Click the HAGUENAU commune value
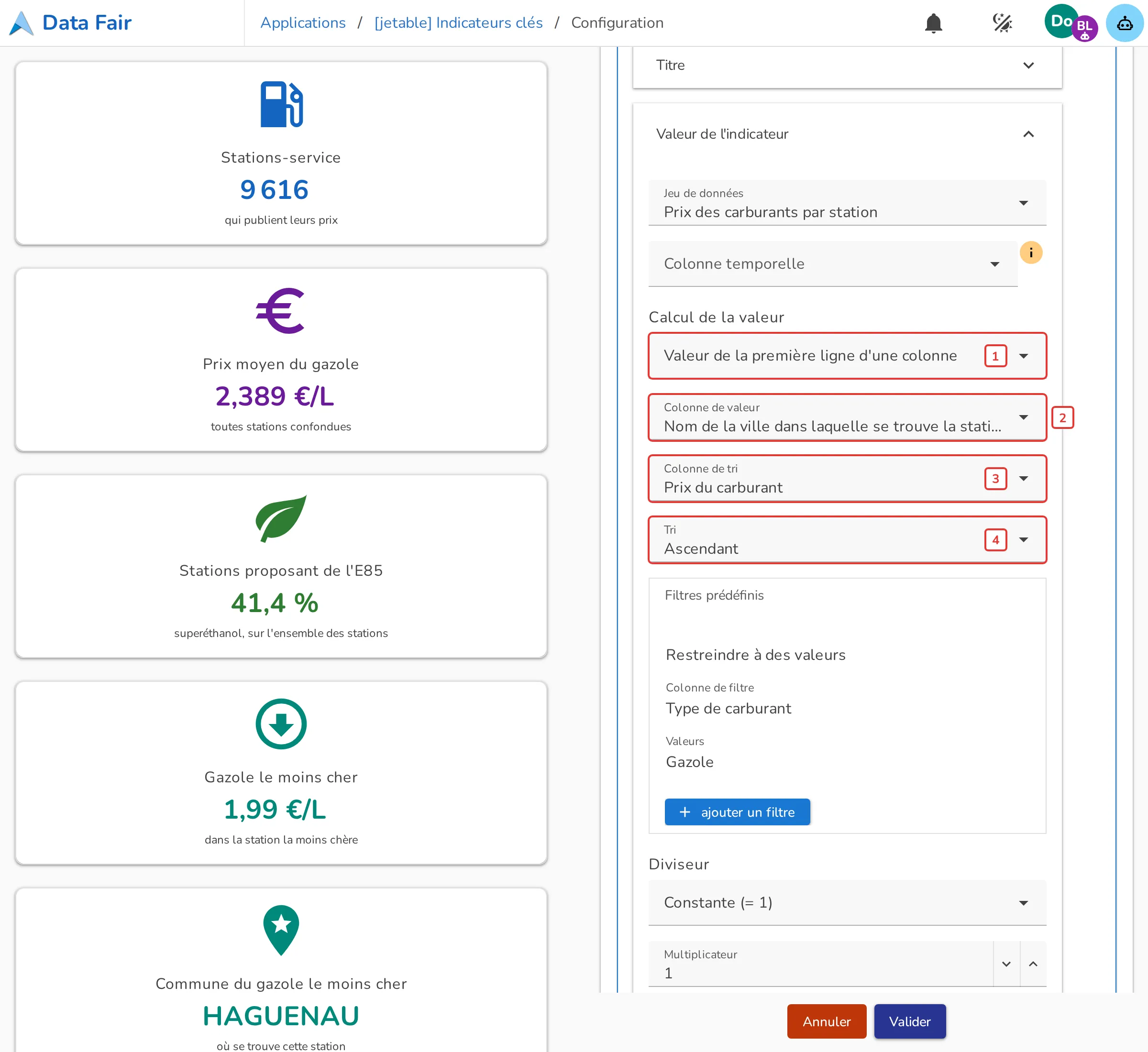1148x1052 pixels. pos(281,1016)
